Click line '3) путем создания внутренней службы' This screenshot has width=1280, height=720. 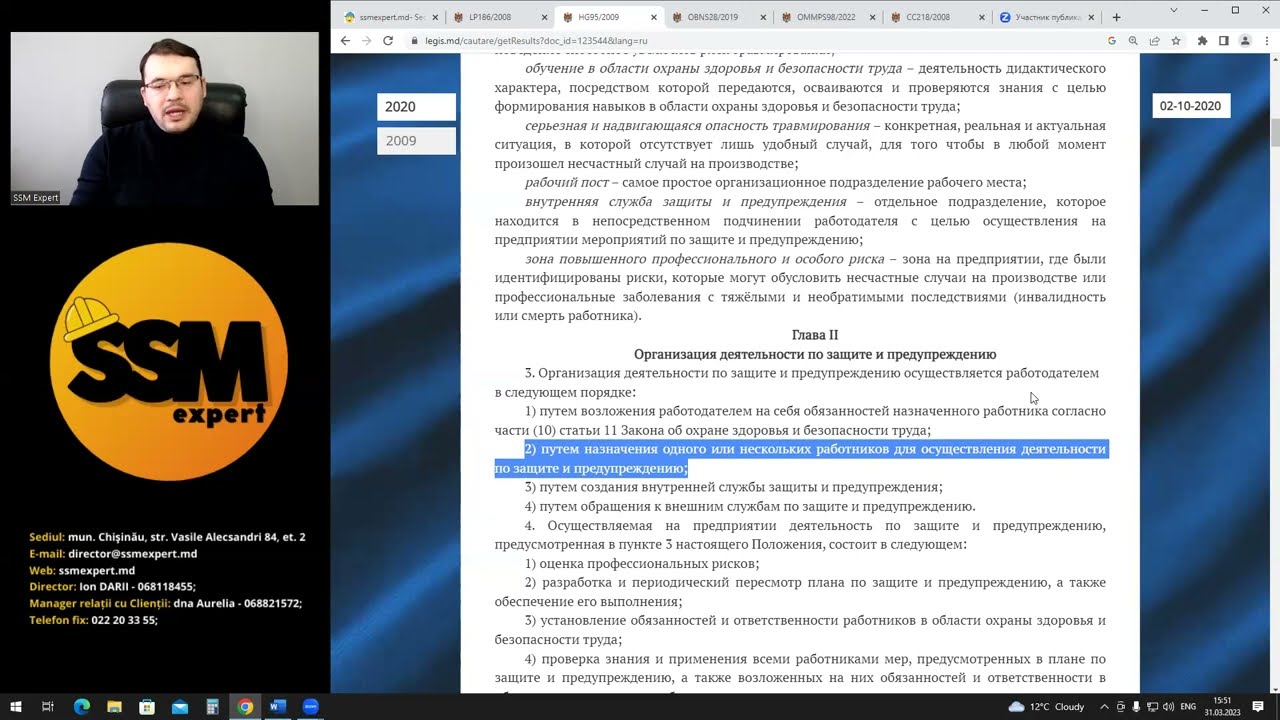[734, 487]
